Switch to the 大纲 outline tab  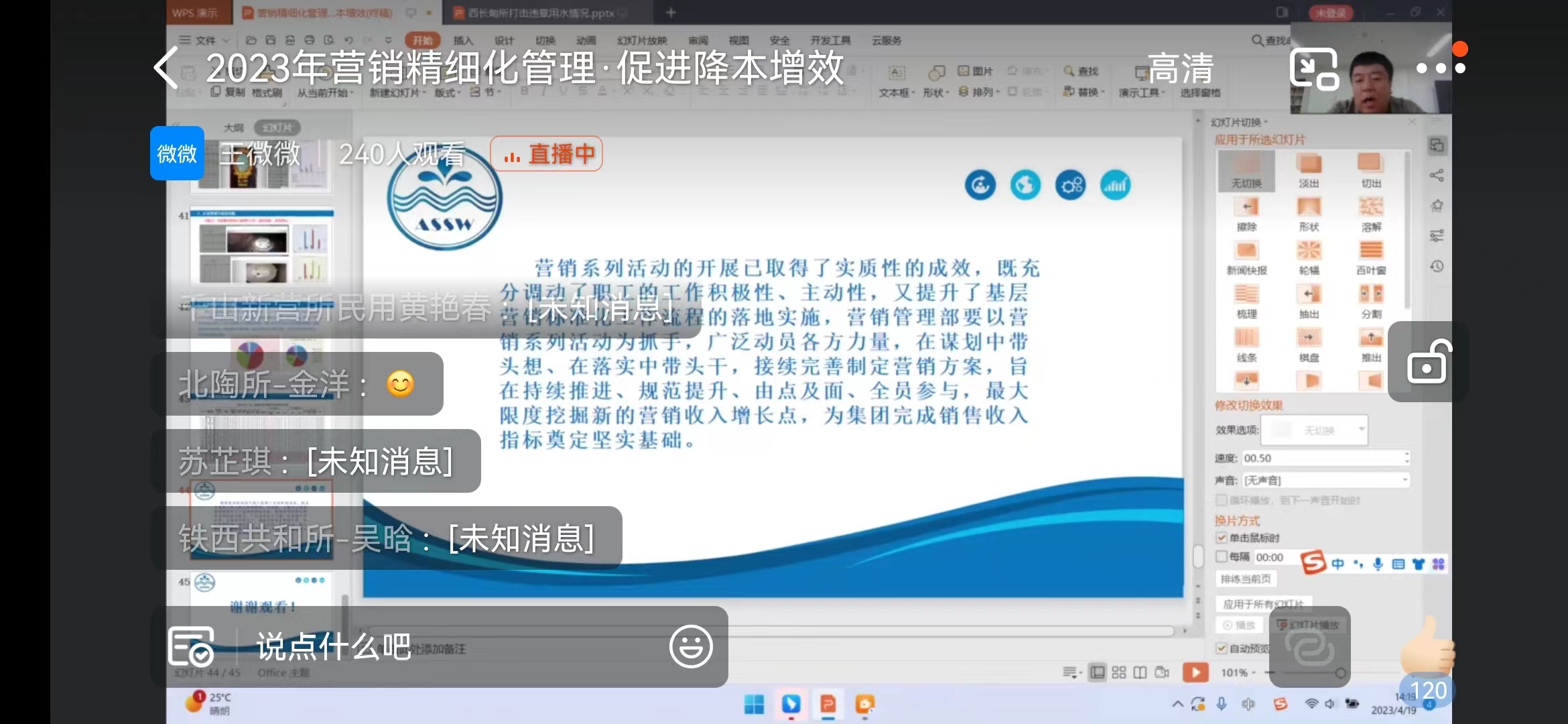(x=233, y=127)
